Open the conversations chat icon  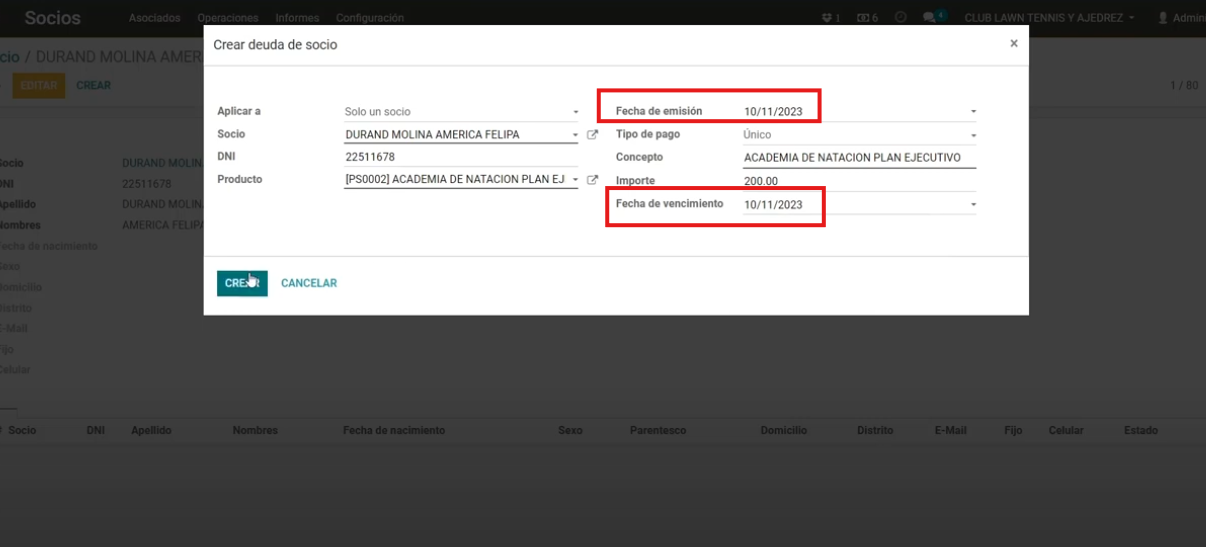[934, 17]
